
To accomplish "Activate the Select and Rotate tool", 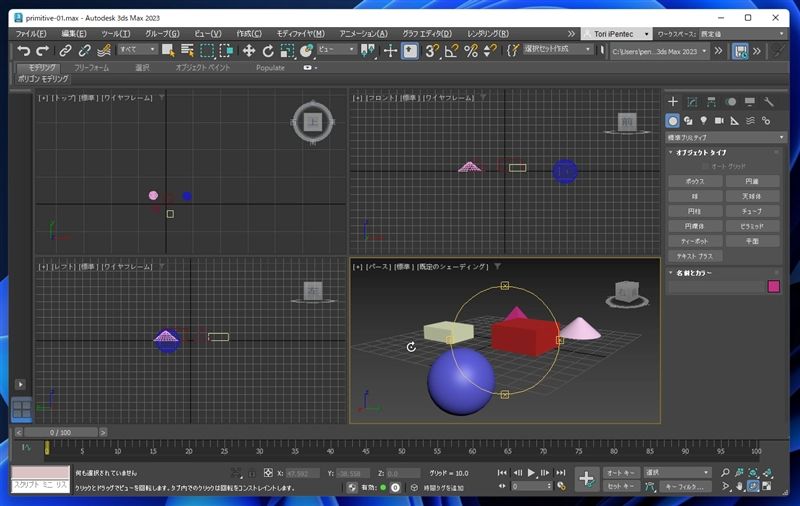I will pos(268,50).
